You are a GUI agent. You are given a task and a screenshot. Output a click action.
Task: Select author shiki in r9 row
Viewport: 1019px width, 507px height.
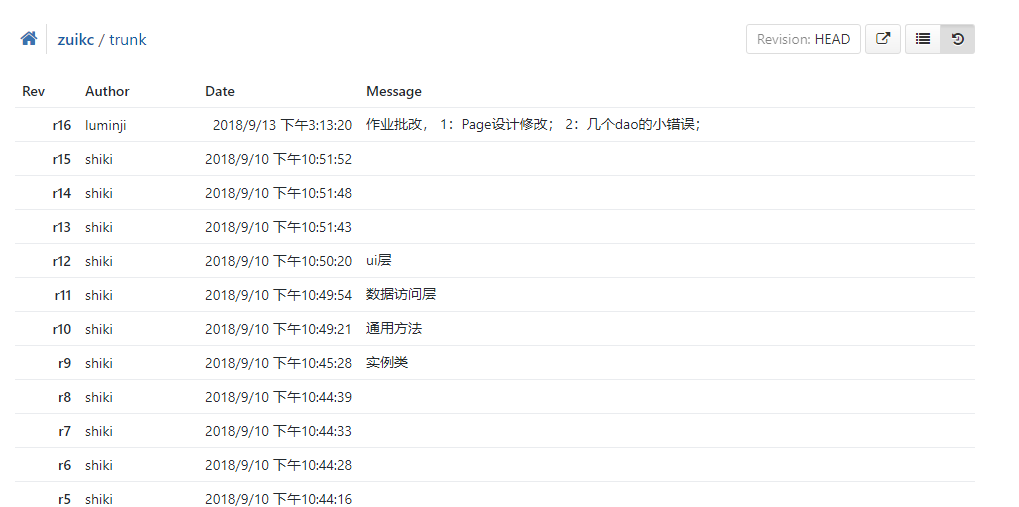coord(99,363)
